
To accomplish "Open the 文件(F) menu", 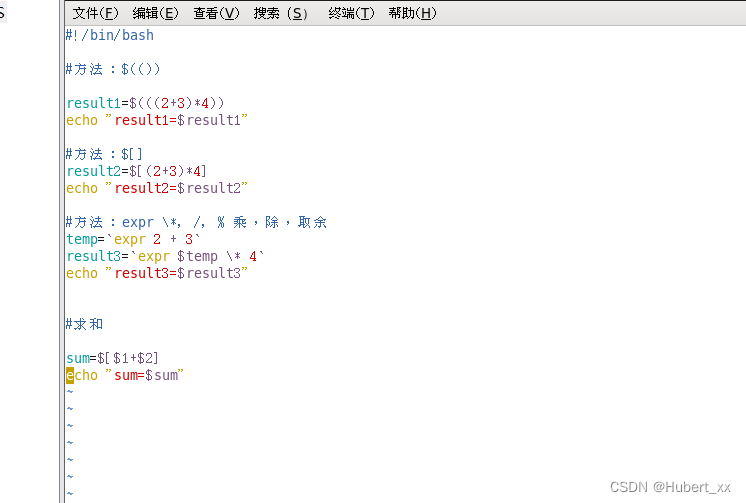I will [x=95, y=13].
